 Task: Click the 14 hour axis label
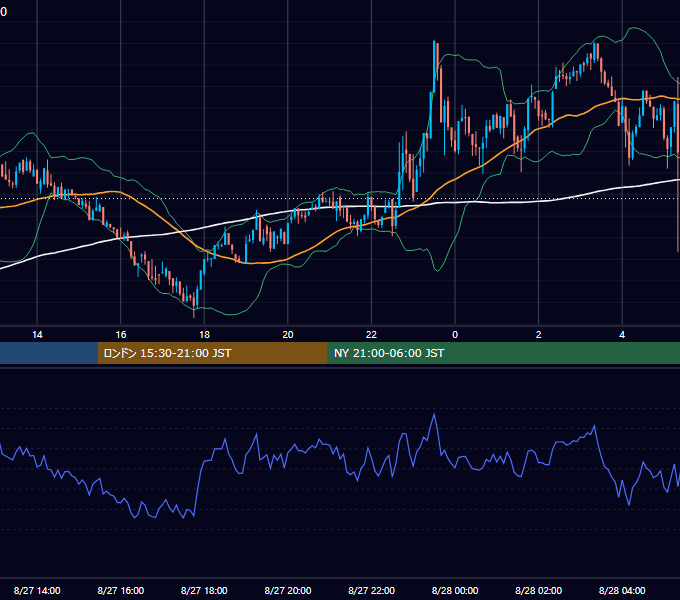[37, 335]
